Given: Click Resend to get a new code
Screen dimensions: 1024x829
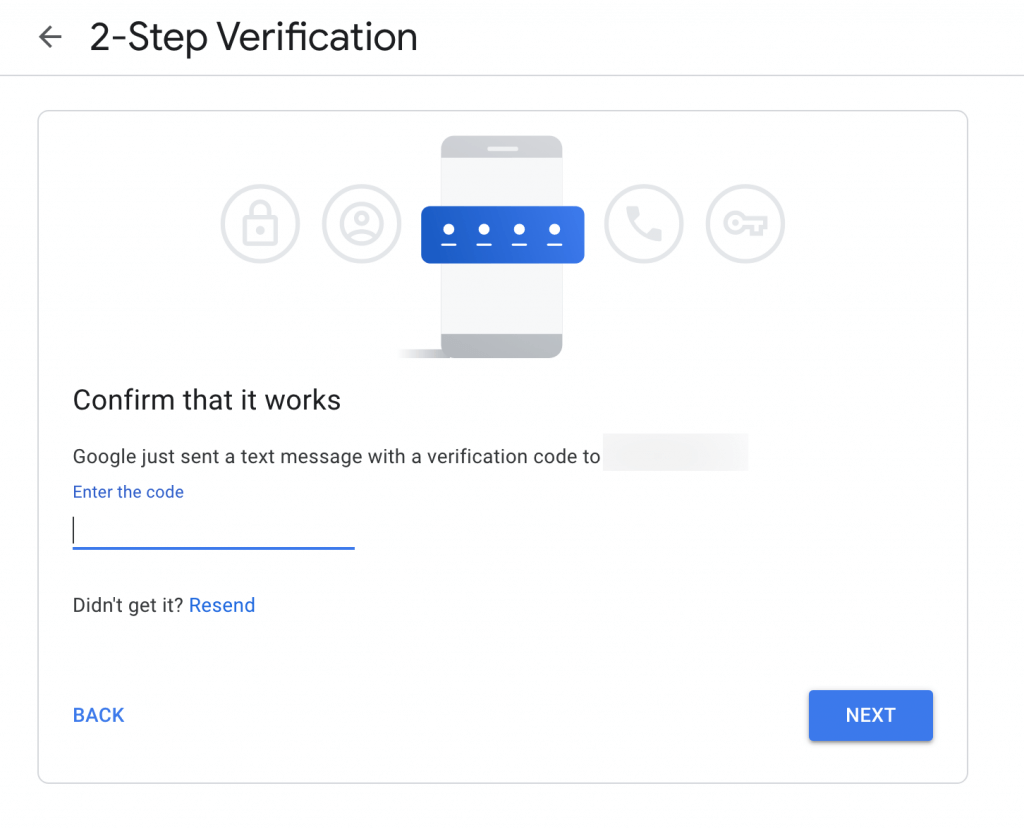Looking at the screenshot, I should [222, 605].
